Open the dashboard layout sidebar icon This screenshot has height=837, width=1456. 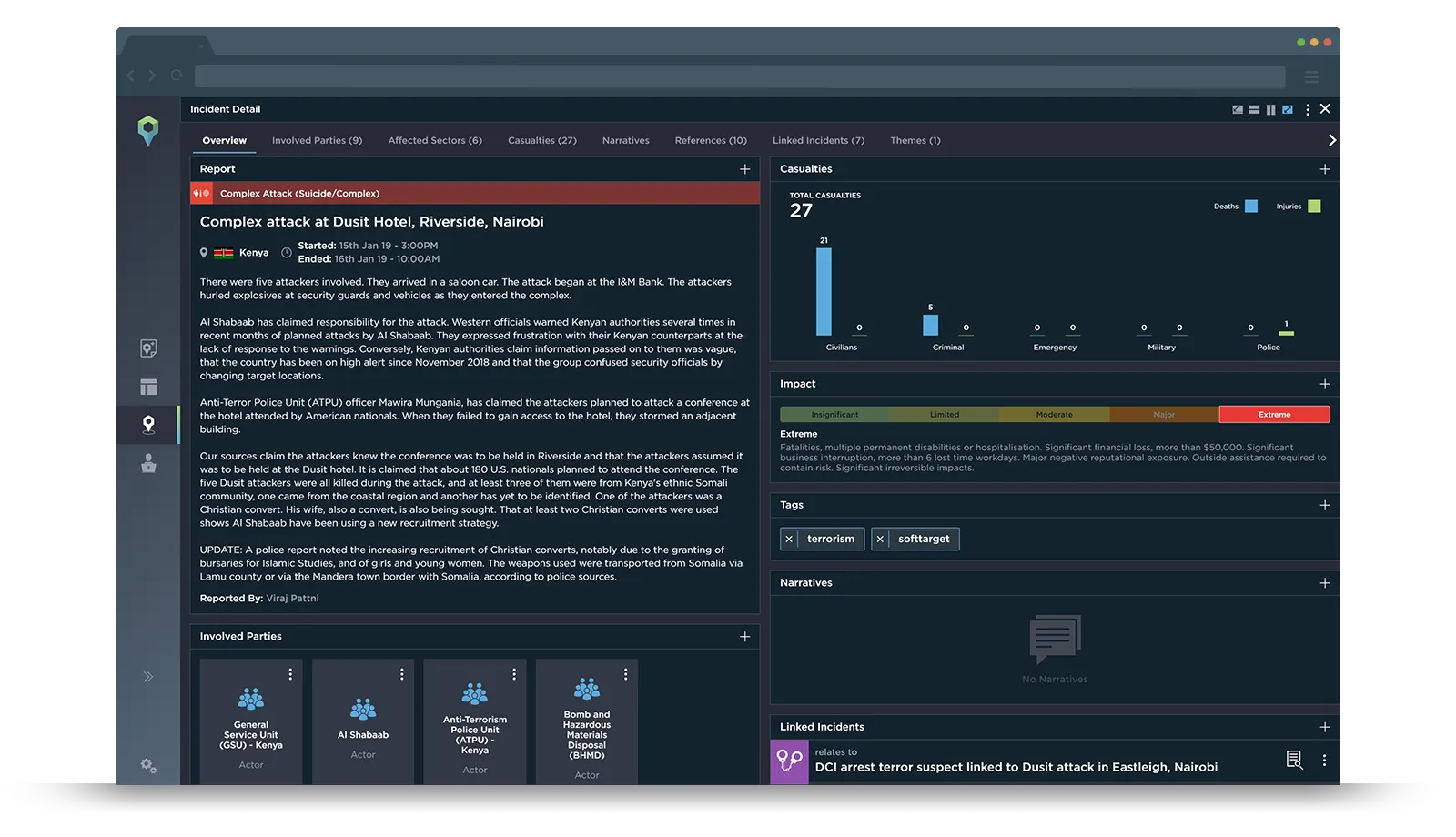coord(148,387)
